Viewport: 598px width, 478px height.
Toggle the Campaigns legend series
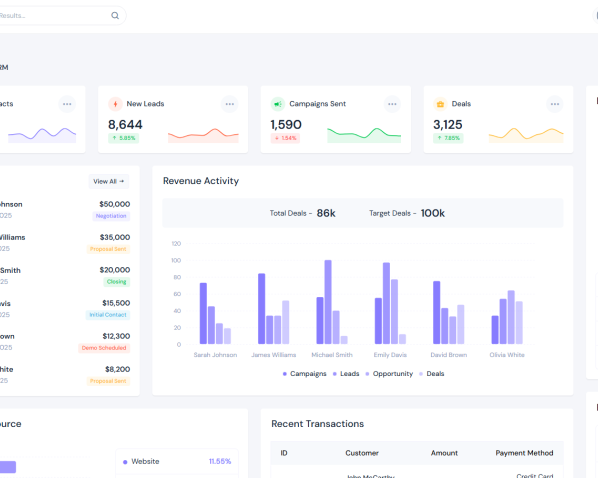tap(304, 374)
